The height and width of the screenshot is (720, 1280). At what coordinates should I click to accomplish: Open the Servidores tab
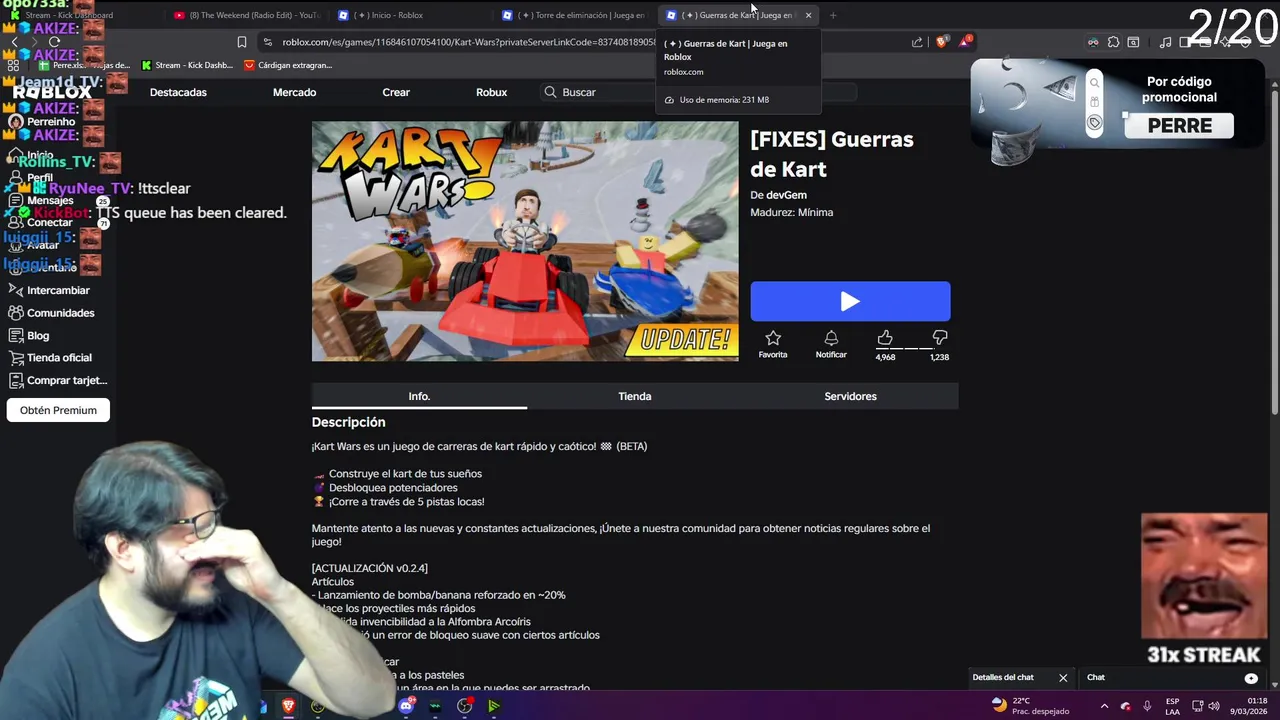pos(850,396)
